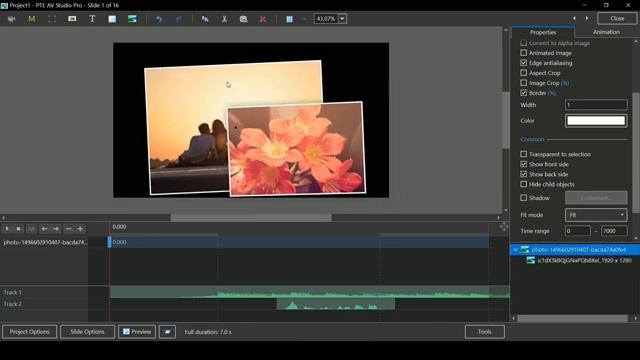The image size is (640, 360).
Task: Stop playback with the stop button
Action: (x=19, y=229)
